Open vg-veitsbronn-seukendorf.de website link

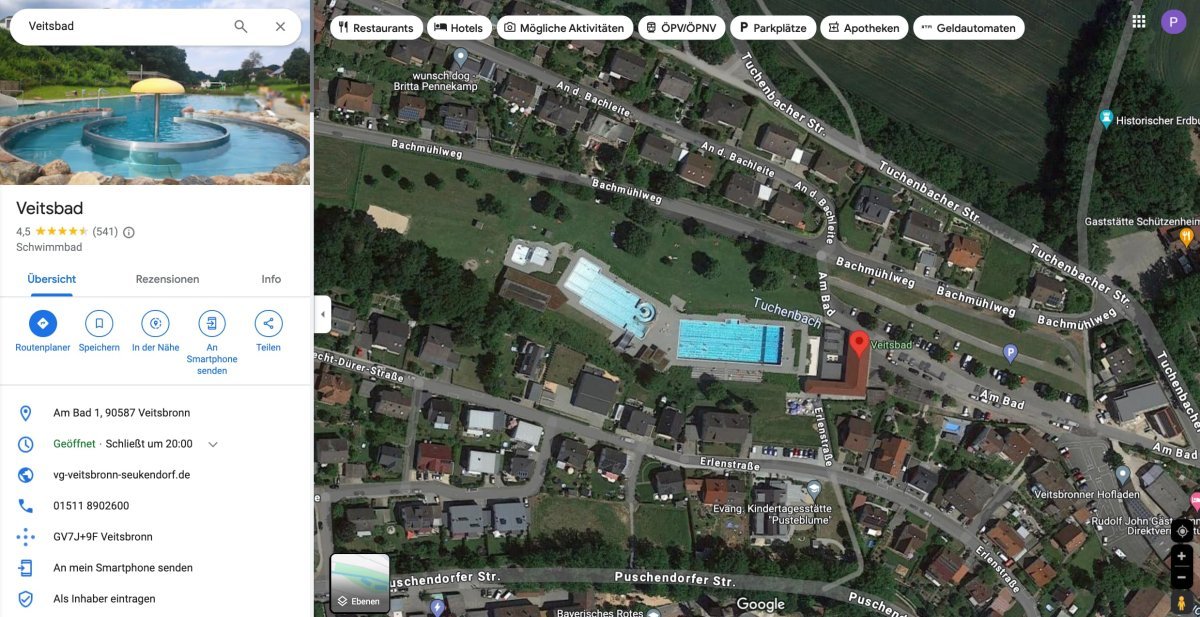click(122, 475)
